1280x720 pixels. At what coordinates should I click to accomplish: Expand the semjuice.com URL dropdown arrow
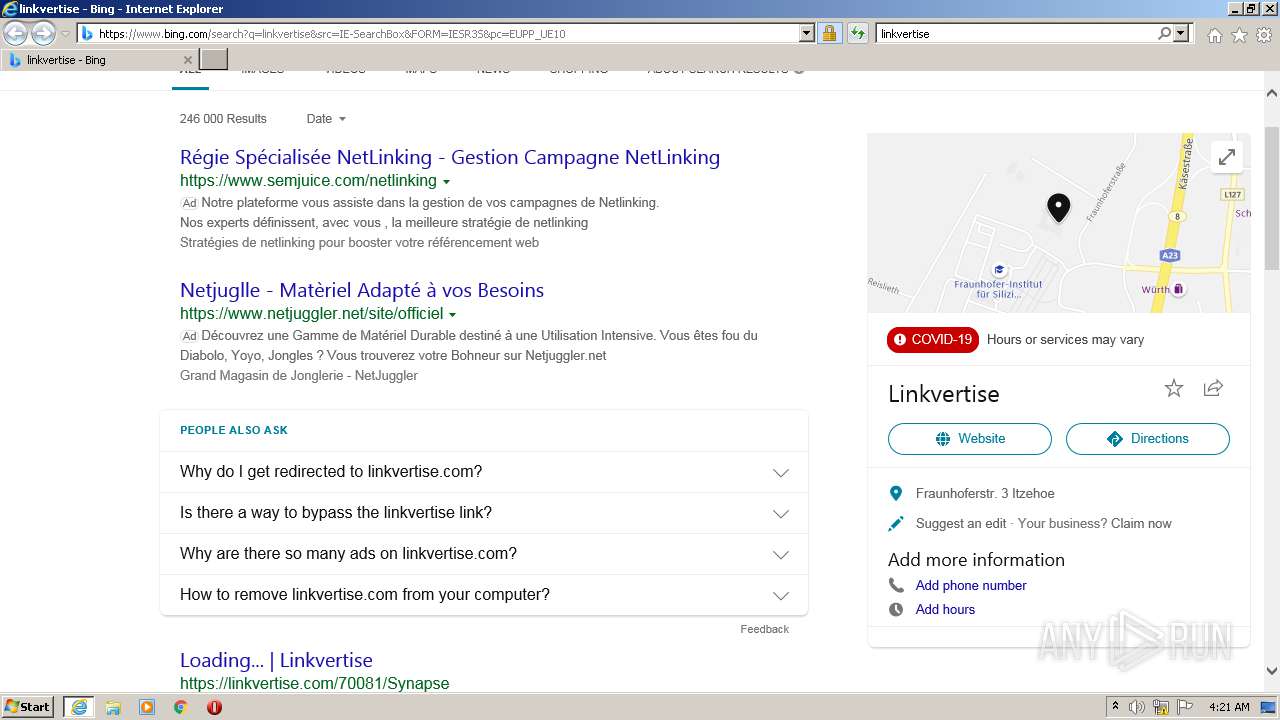(x=446, y=182)
